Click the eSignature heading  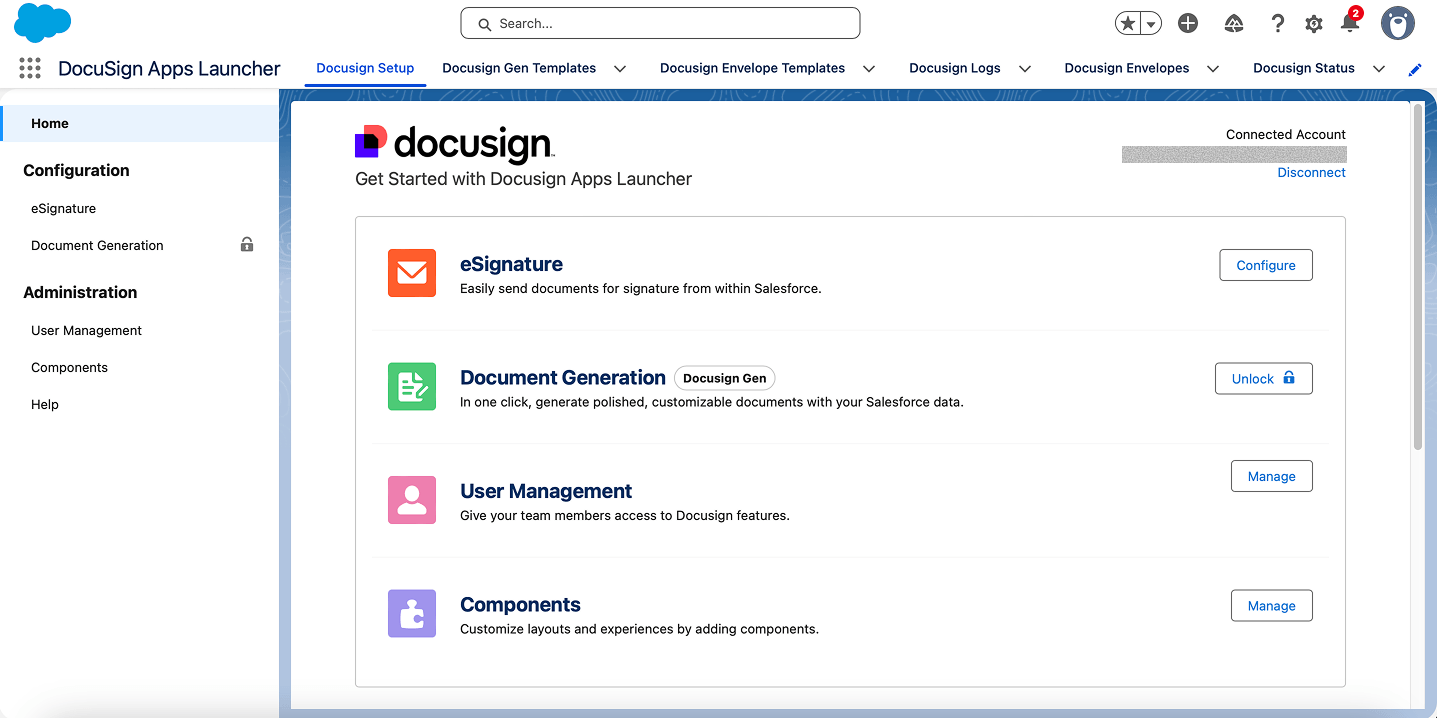[x=511, y=264]
